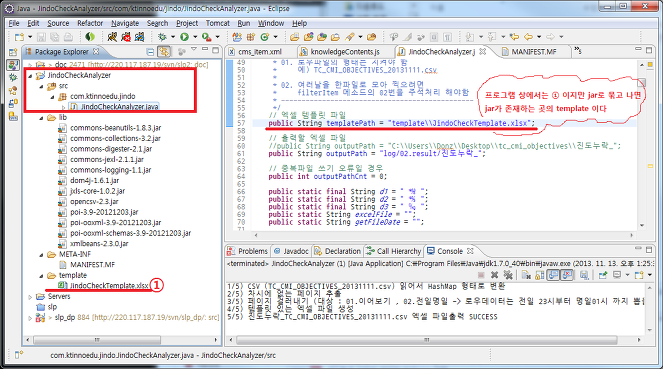Open the Source menu
The image size is (663, 369).
click(x=58, y=23)
